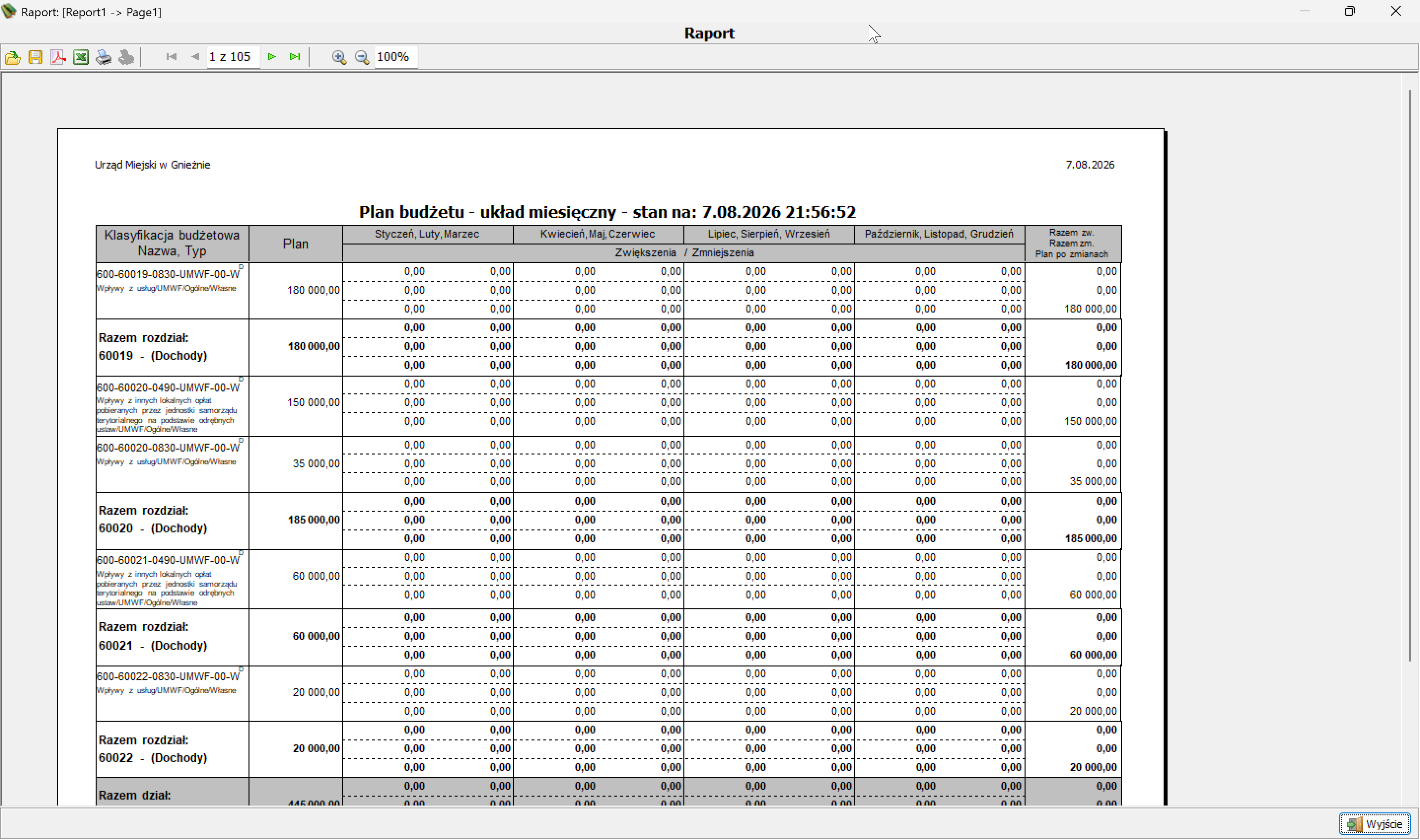The width and height of the screenshot is (1420, 840).
Task: Click the Plan column header
Action: click(x=295, y=244)
